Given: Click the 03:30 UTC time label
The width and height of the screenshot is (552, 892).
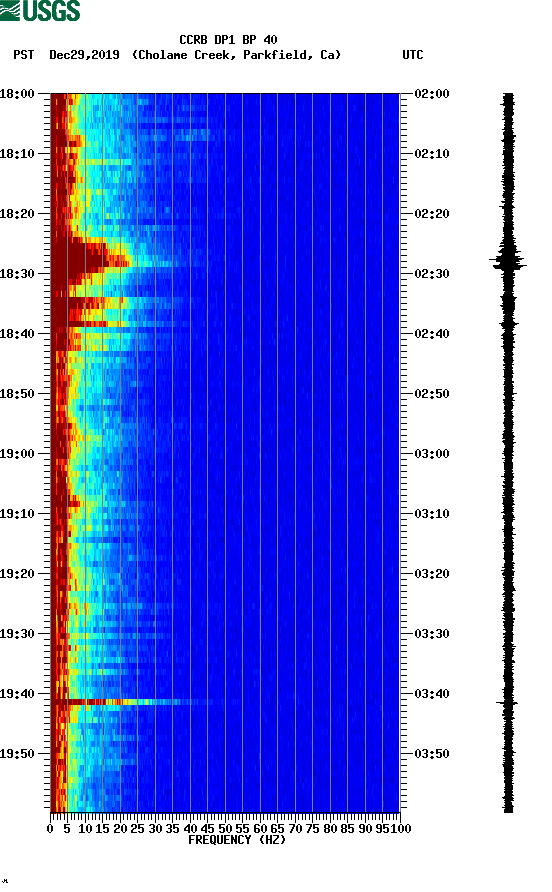Looking at the screenshot, I should [432, 634].
